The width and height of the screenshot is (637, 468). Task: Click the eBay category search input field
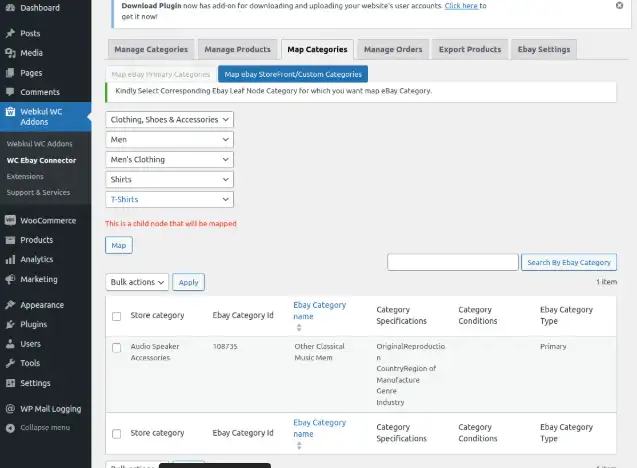click(452, 262)
